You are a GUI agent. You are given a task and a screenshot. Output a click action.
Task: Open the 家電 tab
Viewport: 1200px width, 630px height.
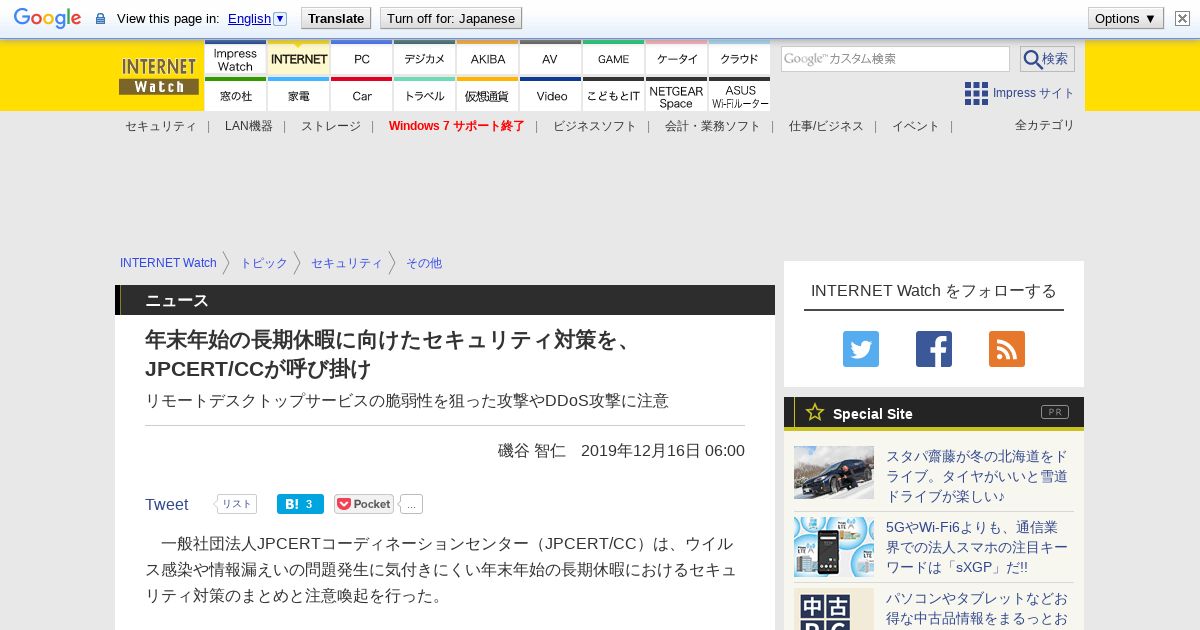(x=298, y=95)
